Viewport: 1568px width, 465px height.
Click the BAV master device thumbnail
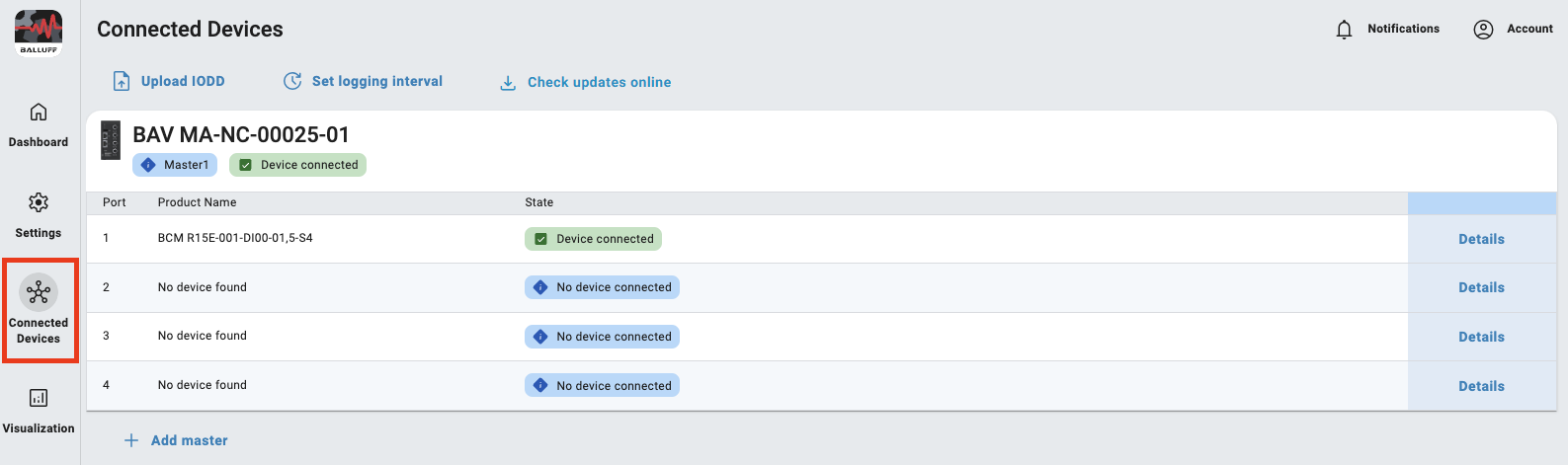[111, 140]
